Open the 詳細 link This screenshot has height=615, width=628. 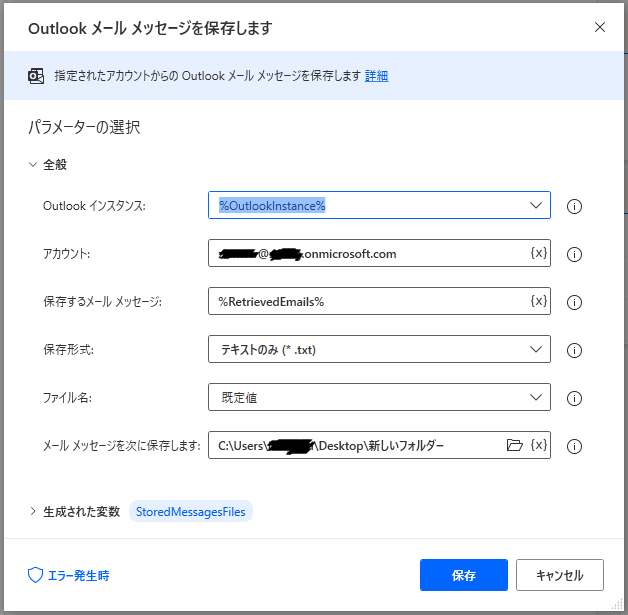(x=376, y=76)
